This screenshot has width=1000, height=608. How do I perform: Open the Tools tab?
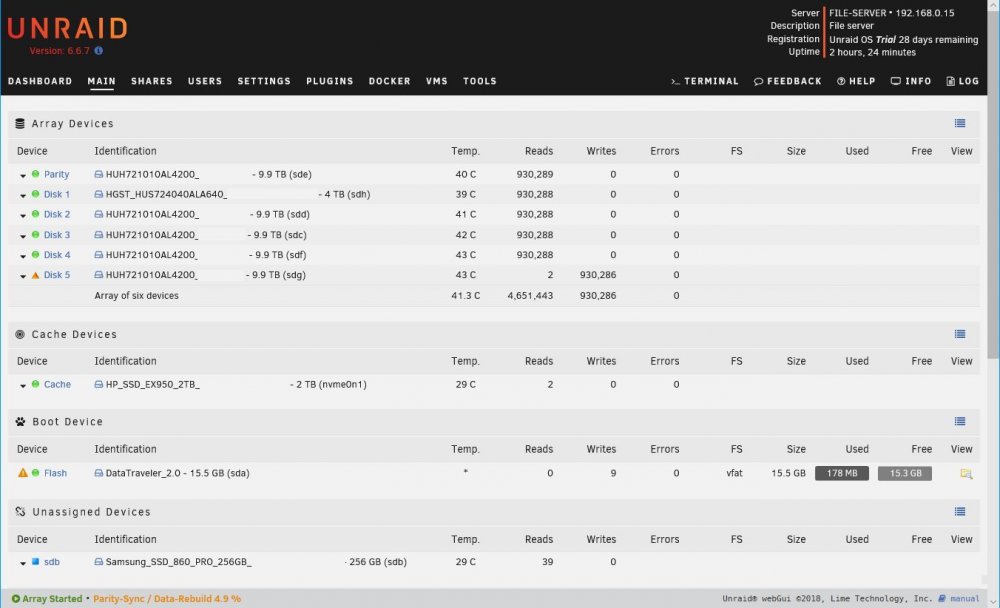tap(480, 81)
